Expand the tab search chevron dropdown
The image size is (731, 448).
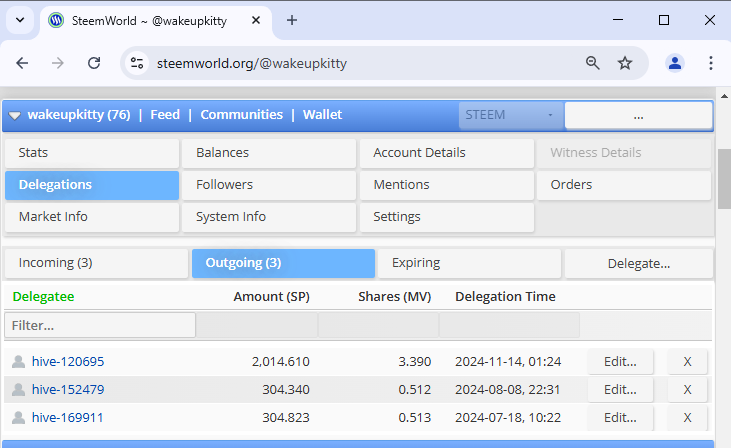coord(20,21)
